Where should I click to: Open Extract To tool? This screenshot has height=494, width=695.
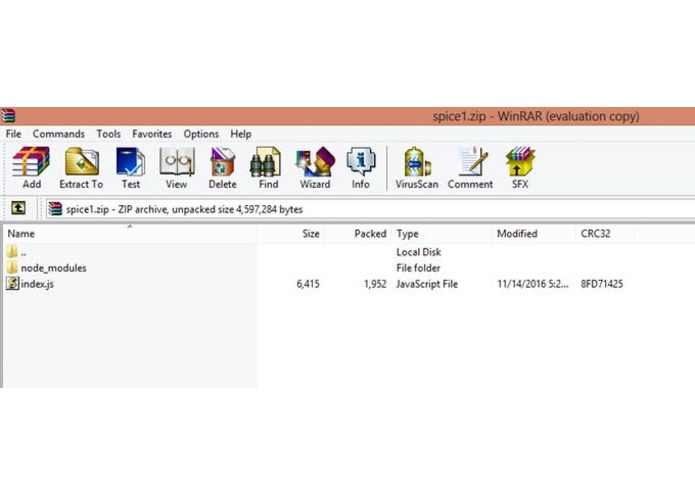(x=81, y=168)
